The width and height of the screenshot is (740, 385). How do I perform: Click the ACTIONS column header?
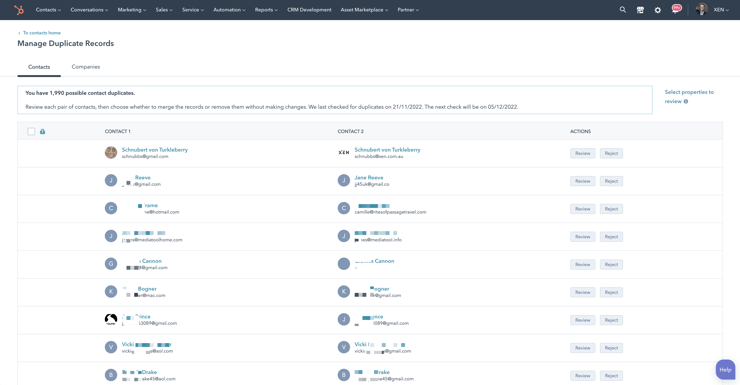pyautogui.click(x=580, y=132)
